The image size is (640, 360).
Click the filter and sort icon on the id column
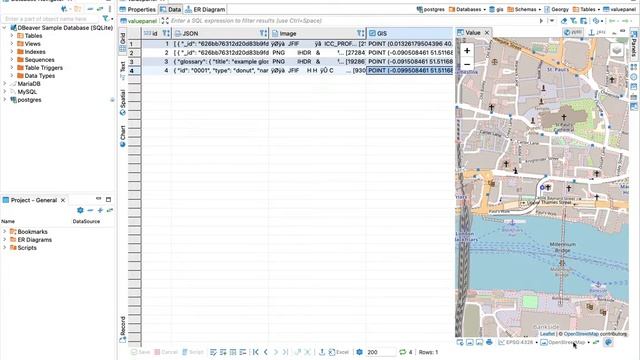(166, 33)
